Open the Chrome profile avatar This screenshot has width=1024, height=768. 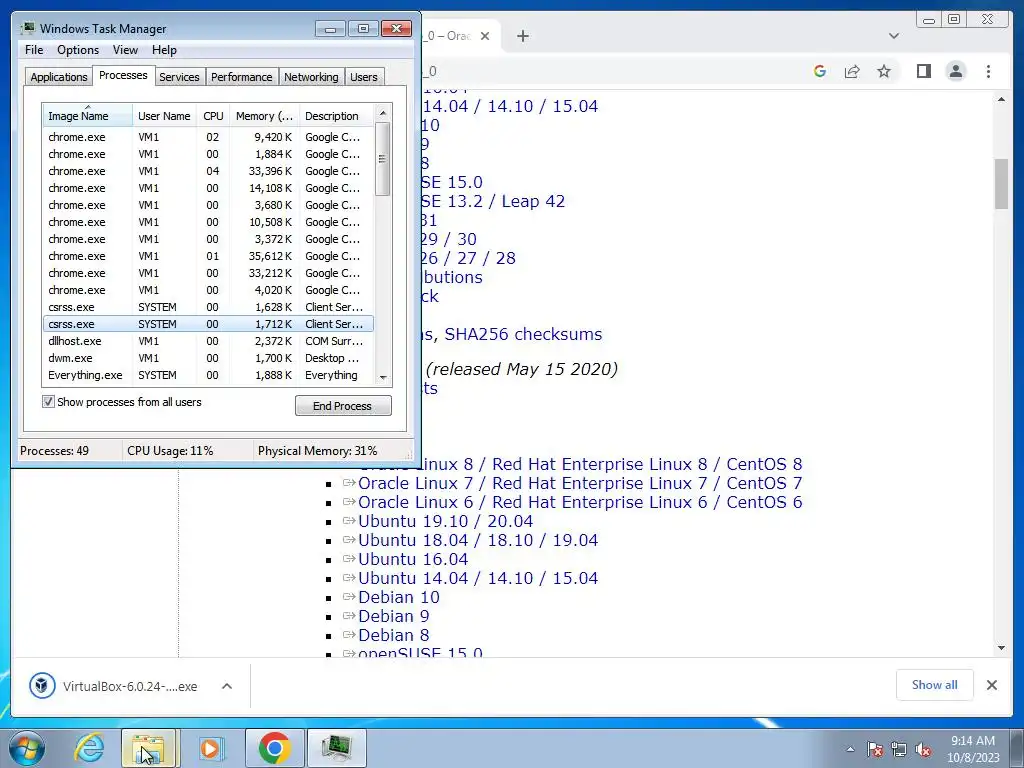point(955,71)
